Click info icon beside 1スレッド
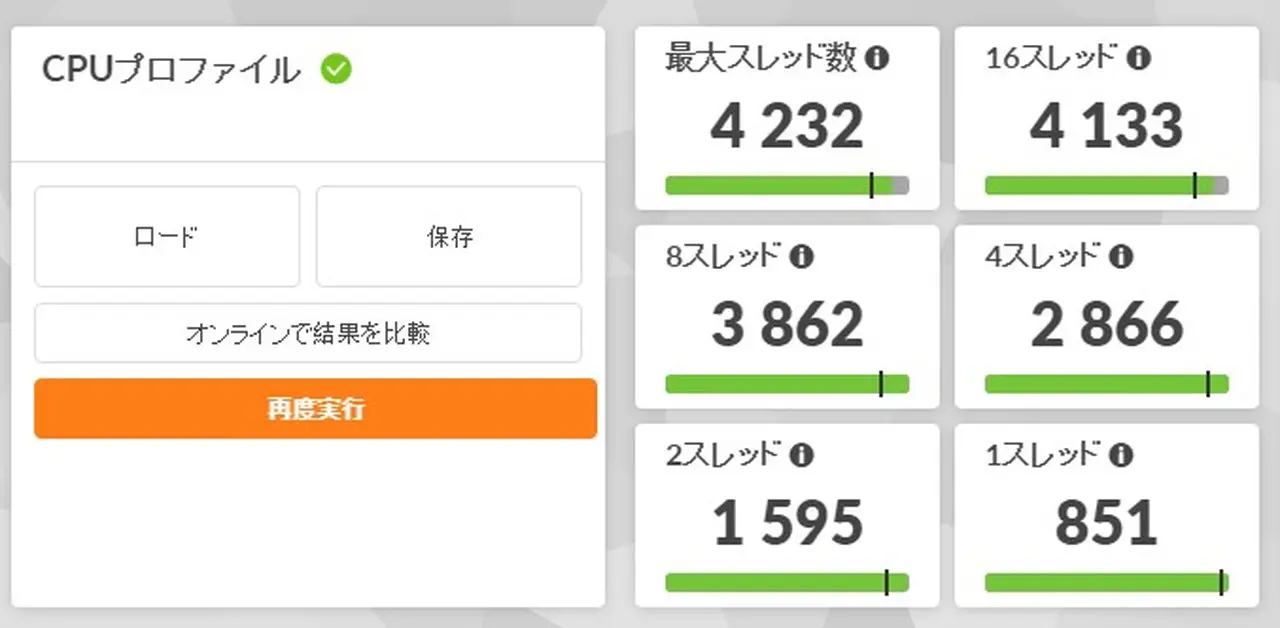Image resolution: width=1280 pixels, height=628 pixels. point(1122,456)
